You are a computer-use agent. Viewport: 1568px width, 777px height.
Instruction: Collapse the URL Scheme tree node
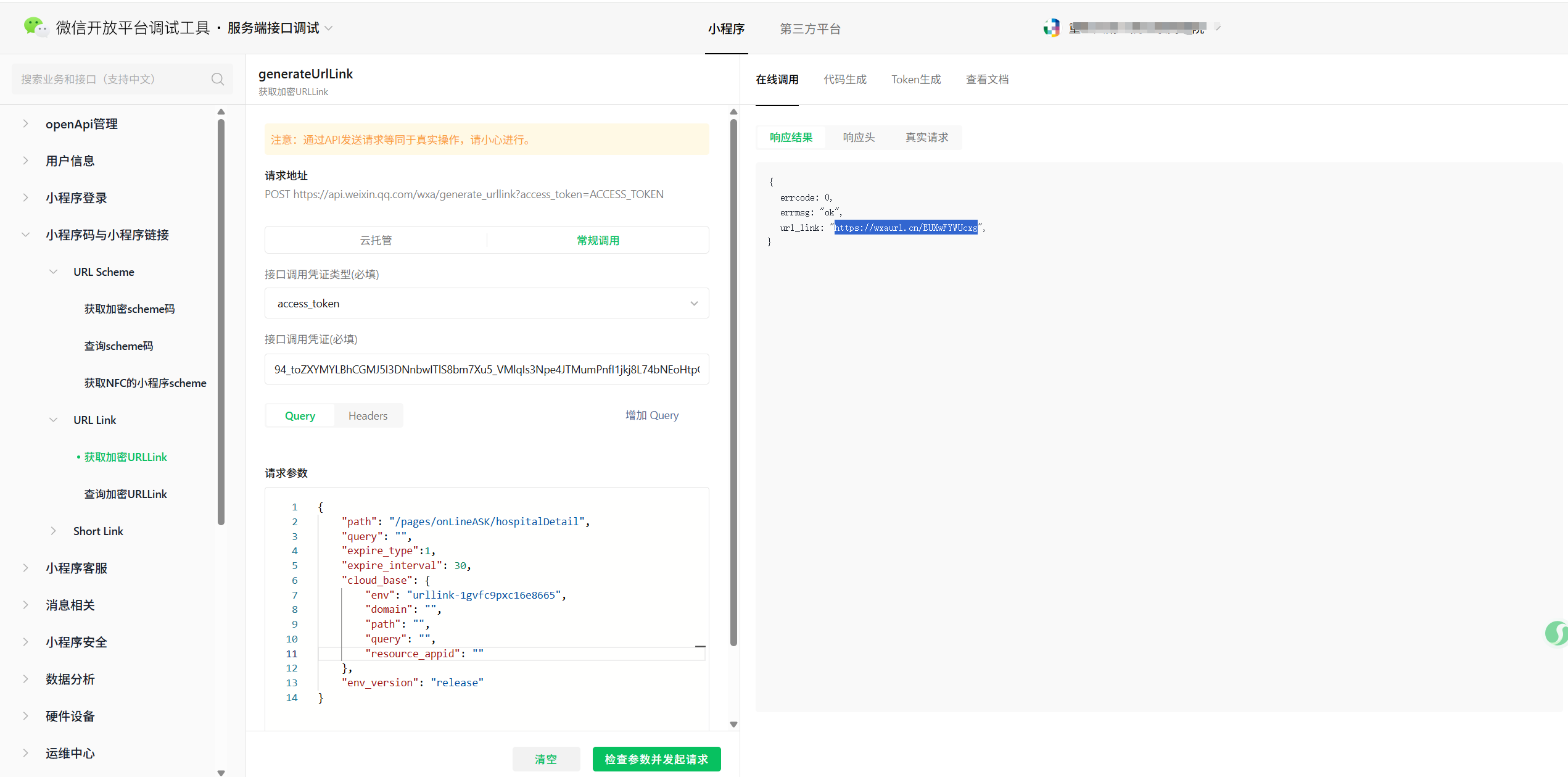point(54,272)
